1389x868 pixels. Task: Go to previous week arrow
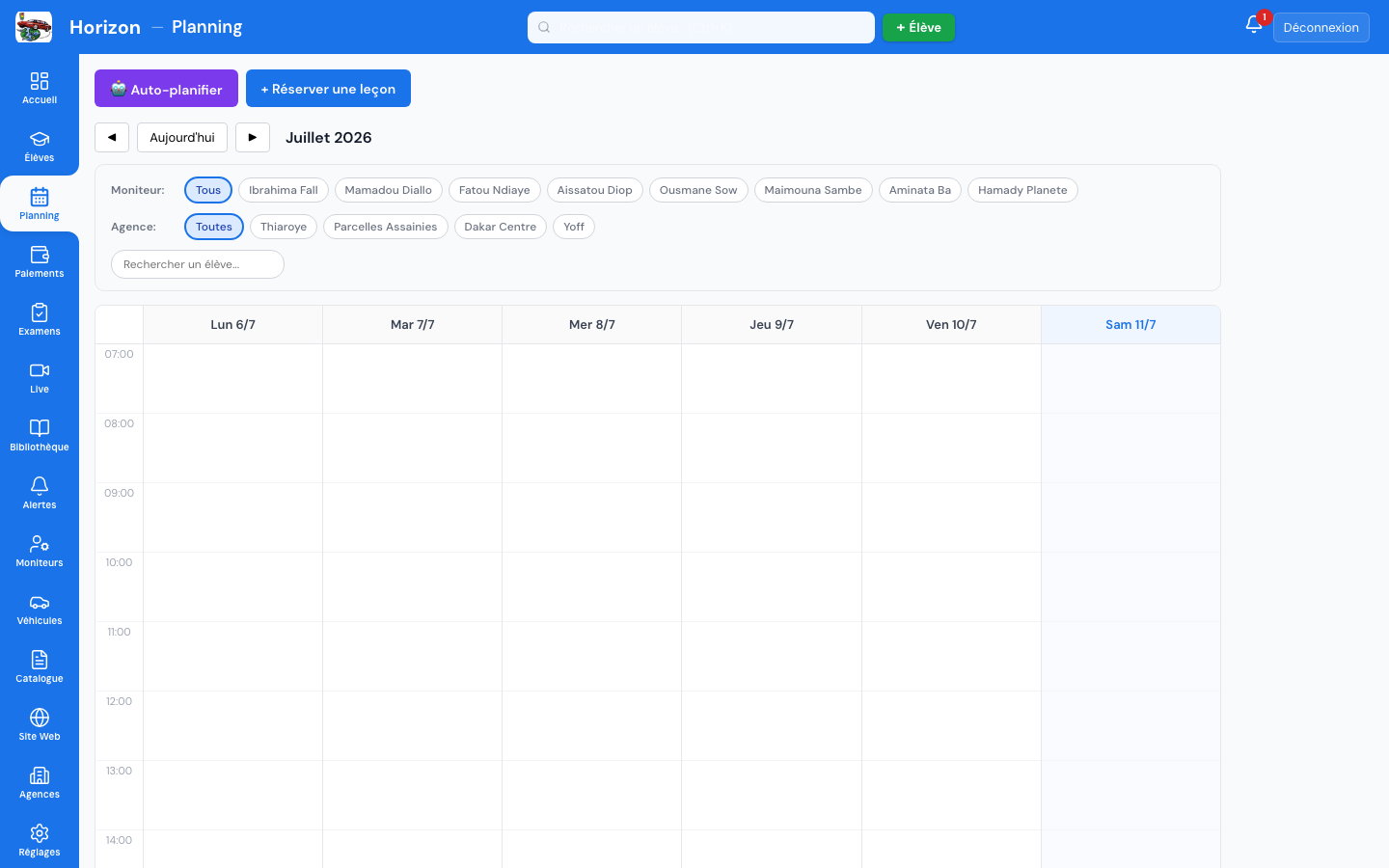pyautogui.click(x=112, y=138)
